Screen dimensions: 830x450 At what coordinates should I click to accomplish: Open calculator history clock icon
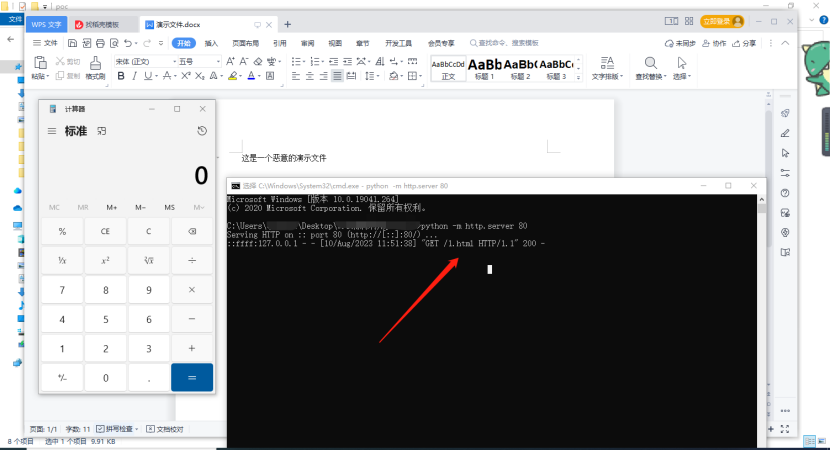pos(202,131)
